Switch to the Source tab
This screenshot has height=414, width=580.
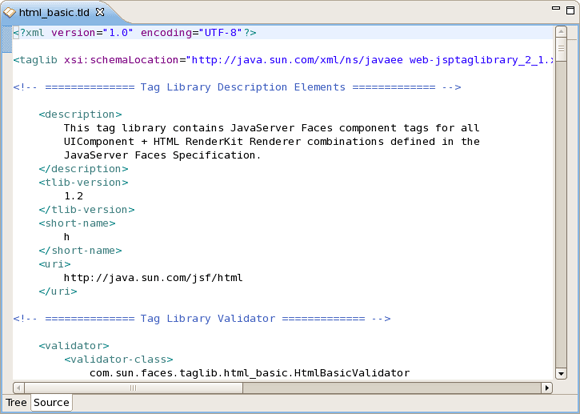click(51, 403)
